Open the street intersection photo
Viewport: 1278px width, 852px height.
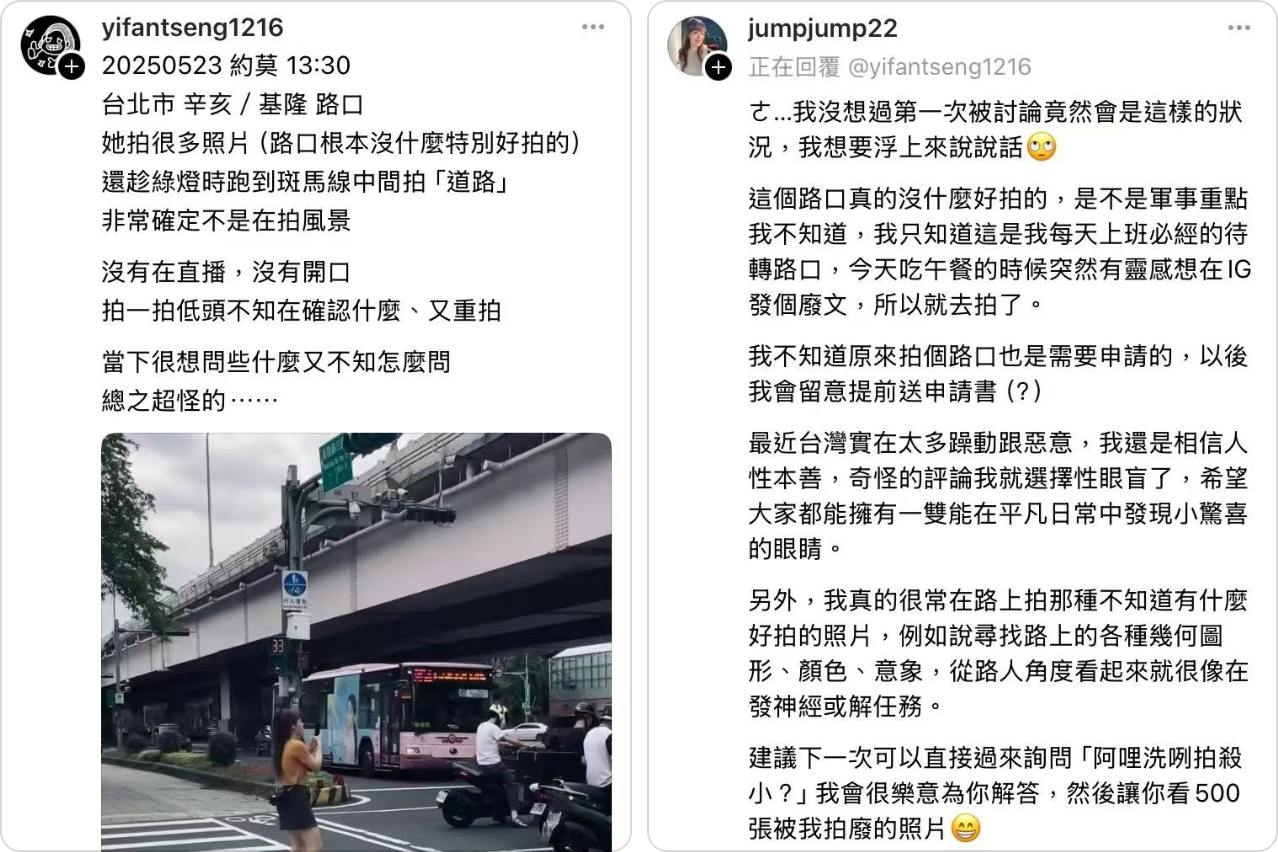tap(356, 642)
